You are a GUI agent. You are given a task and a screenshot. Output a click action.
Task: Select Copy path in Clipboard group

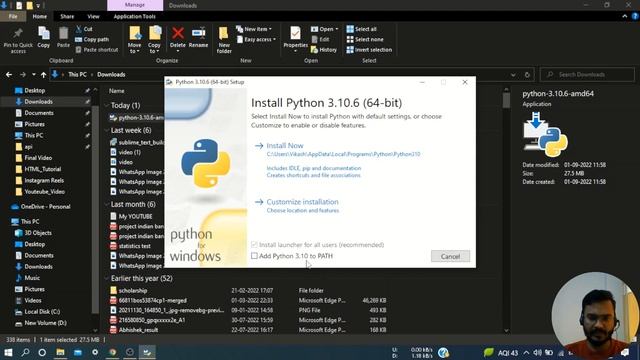click(x=92, y=40)
